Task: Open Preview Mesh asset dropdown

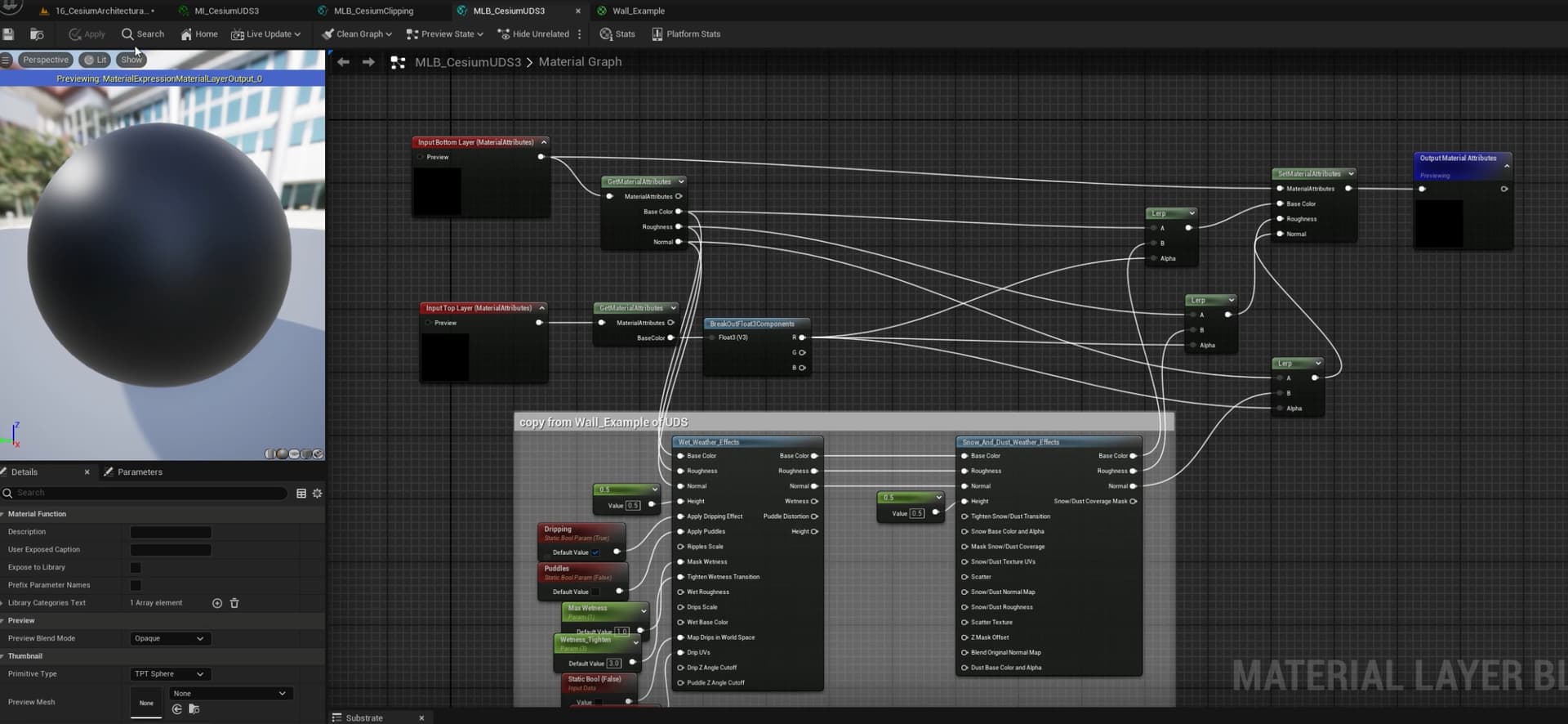Action: point(229,693)
